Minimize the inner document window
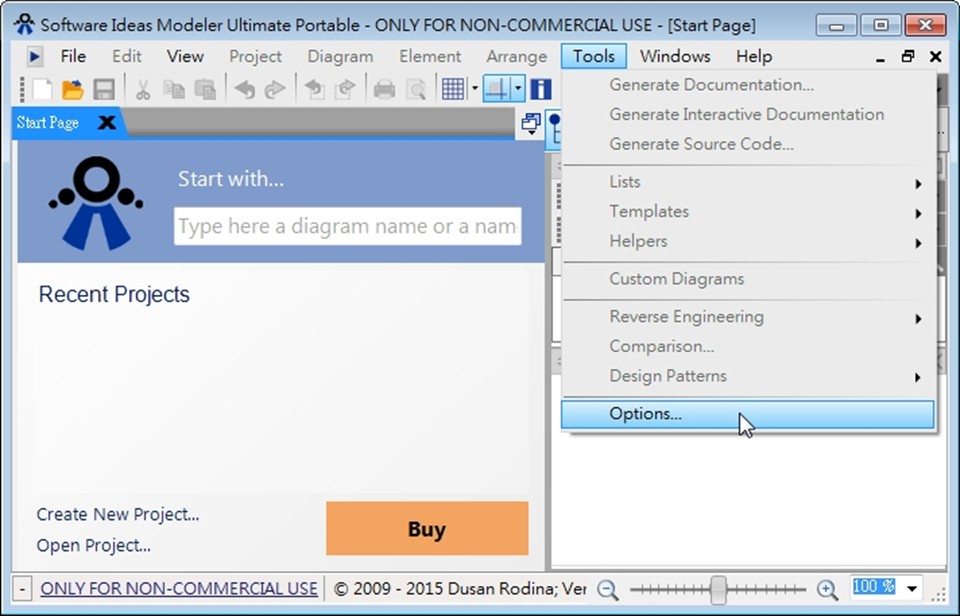The width and height of the screenshot is (960, 616). [880, 59]
